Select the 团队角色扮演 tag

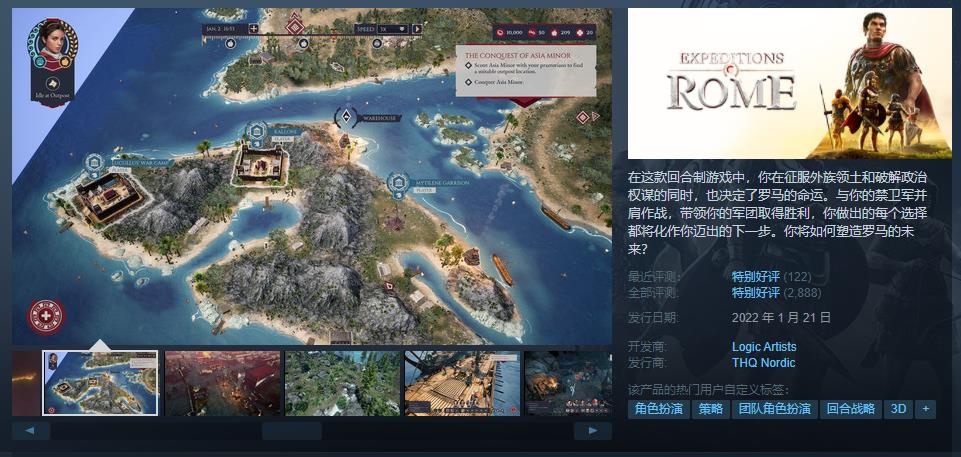point(775,409)
